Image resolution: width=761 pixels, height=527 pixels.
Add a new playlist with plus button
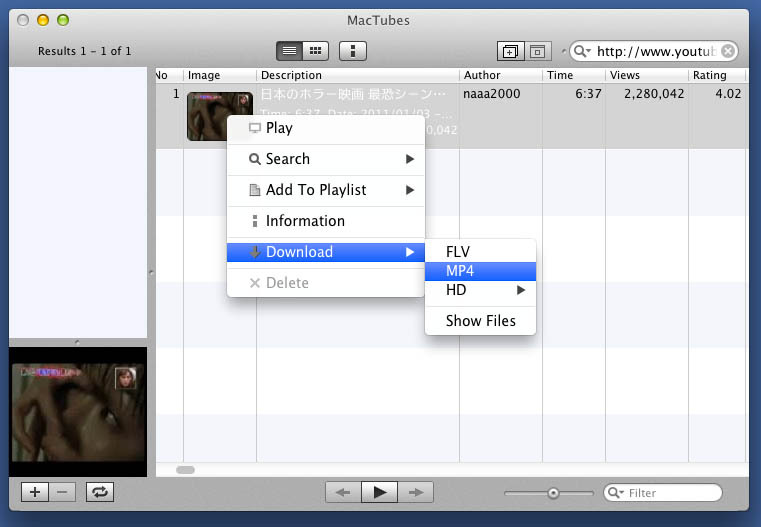[35, 492]
